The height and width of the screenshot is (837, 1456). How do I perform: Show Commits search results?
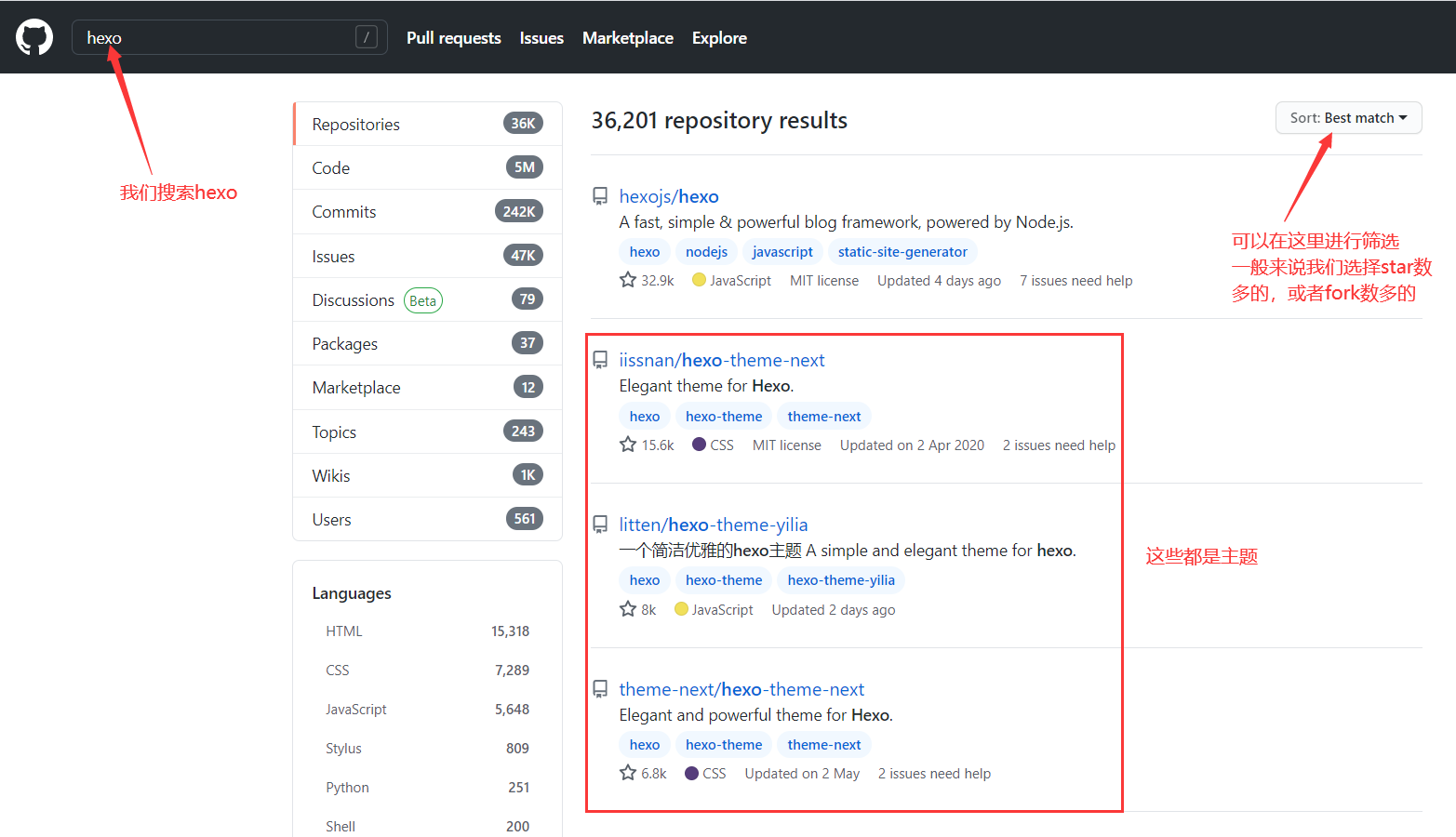click(x=428, y=212)
